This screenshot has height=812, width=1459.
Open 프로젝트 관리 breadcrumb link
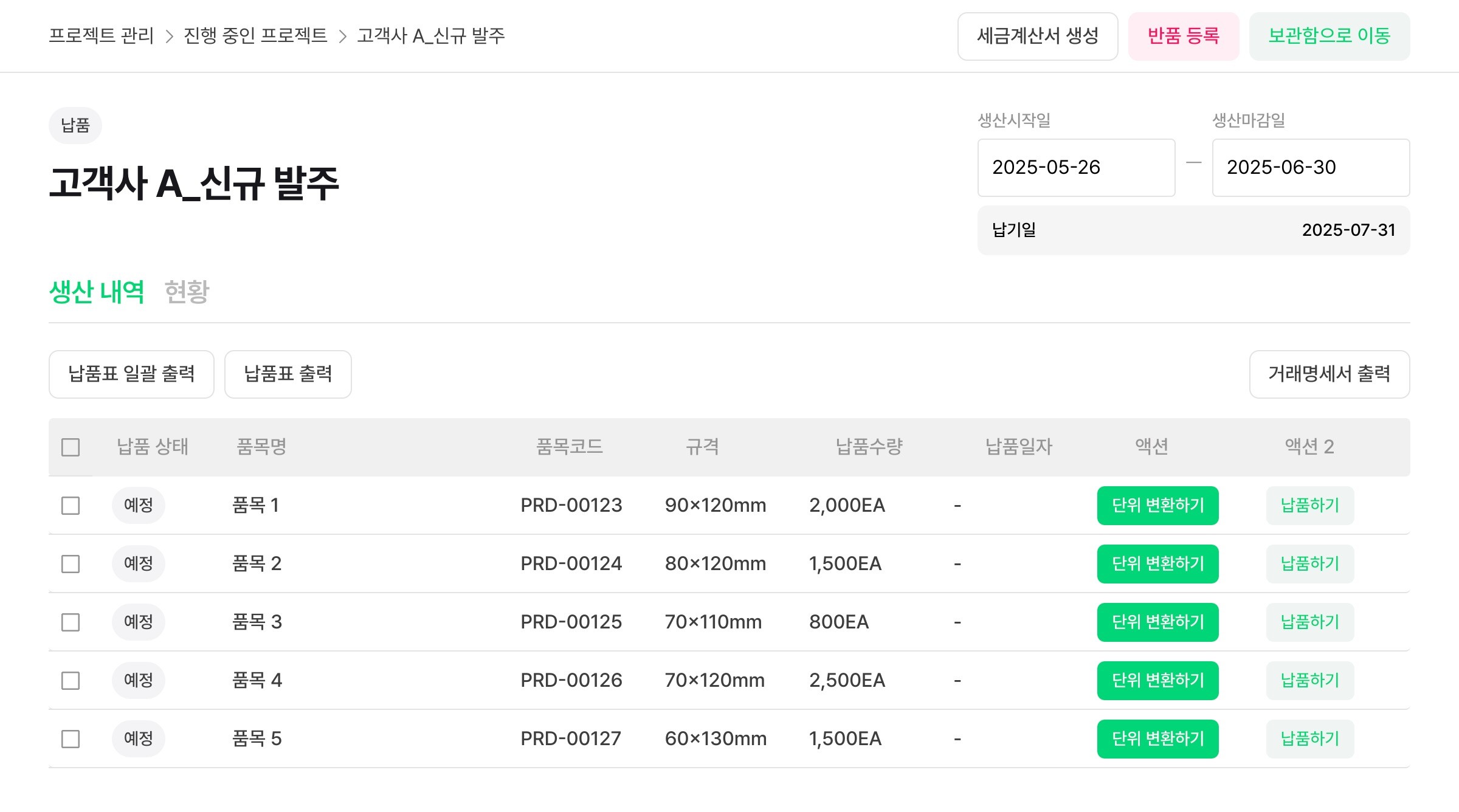click(102, 36)
